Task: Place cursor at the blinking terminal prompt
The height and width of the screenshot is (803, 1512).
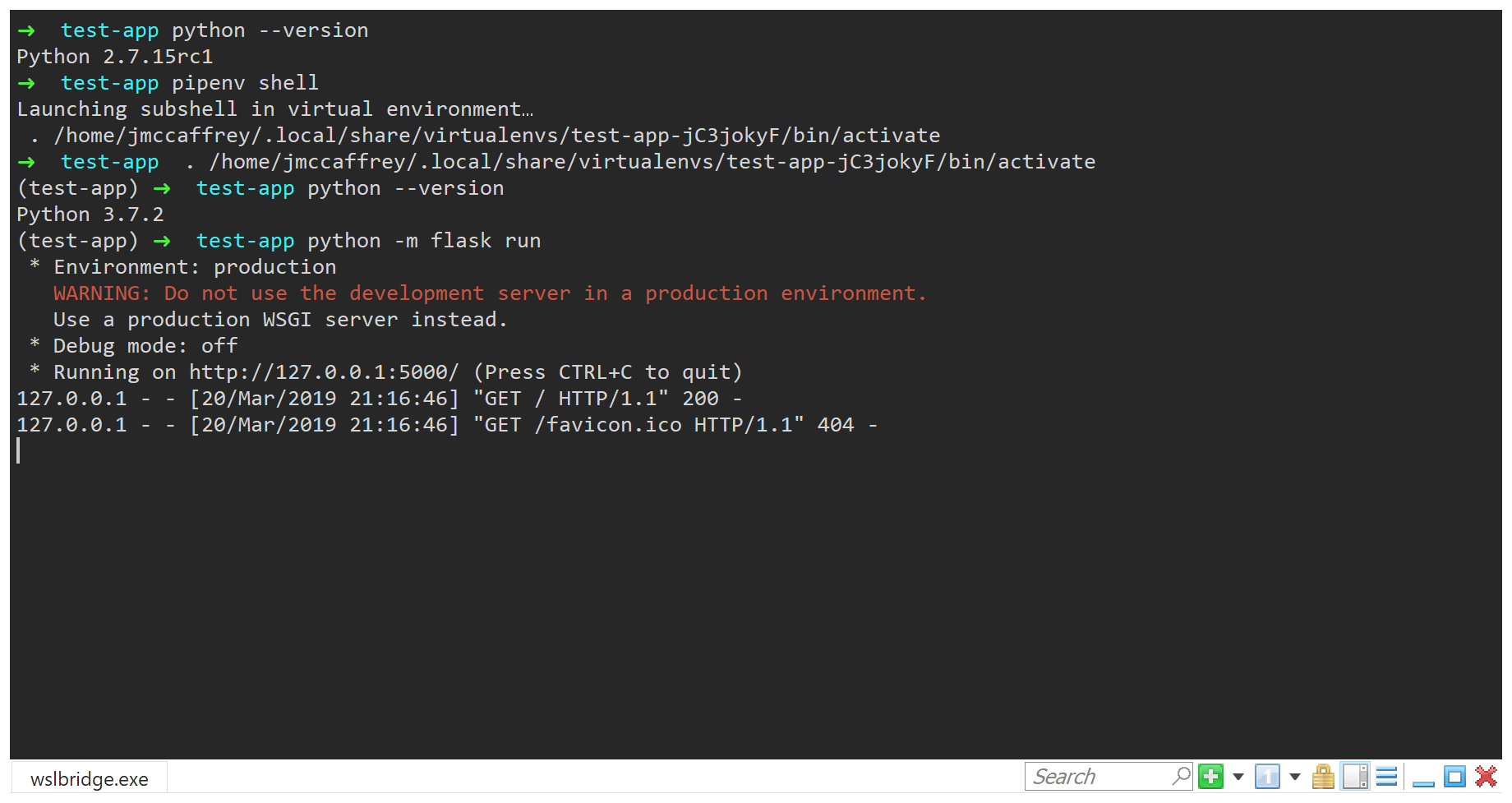Action: [19, 451]
